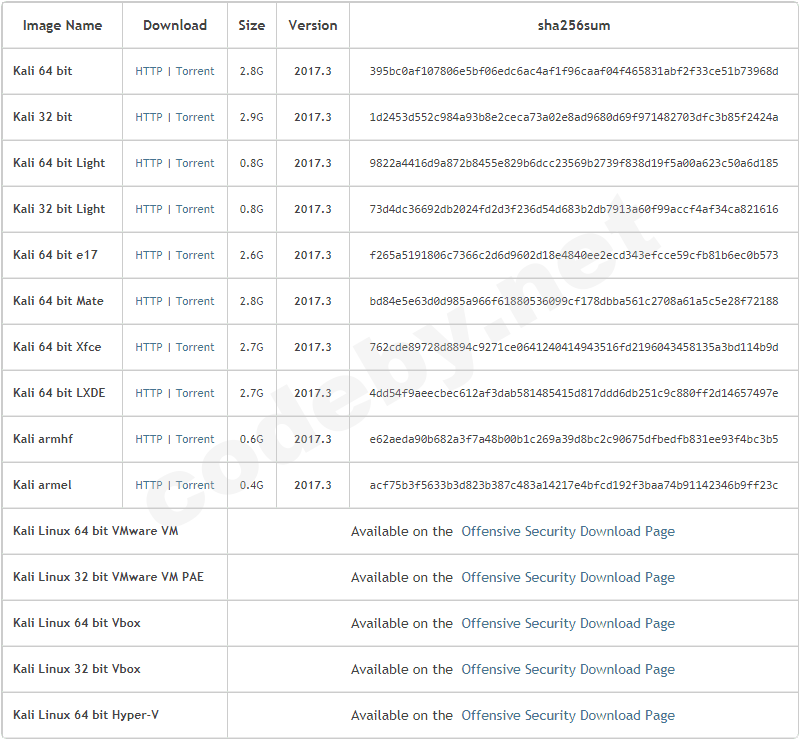The image size is (801, 741).
Task: Click HTTP link for Kali 64 bit Light
Action: (x=149, y=163)
